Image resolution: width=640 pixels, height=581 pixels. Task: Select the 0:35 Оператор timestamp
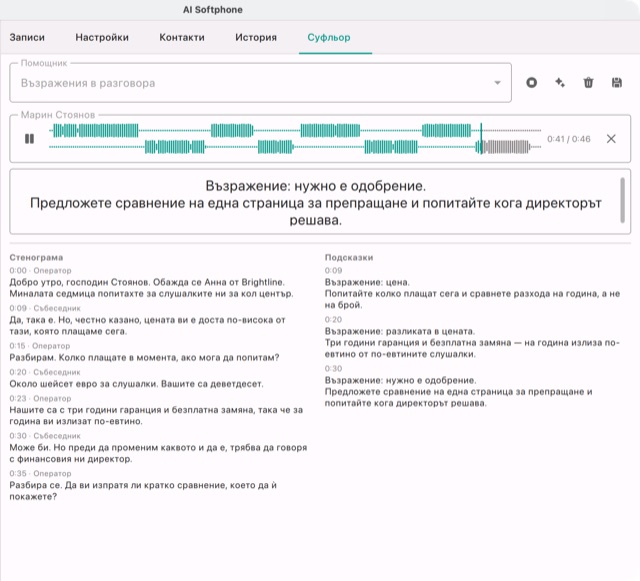pos(40,473)
